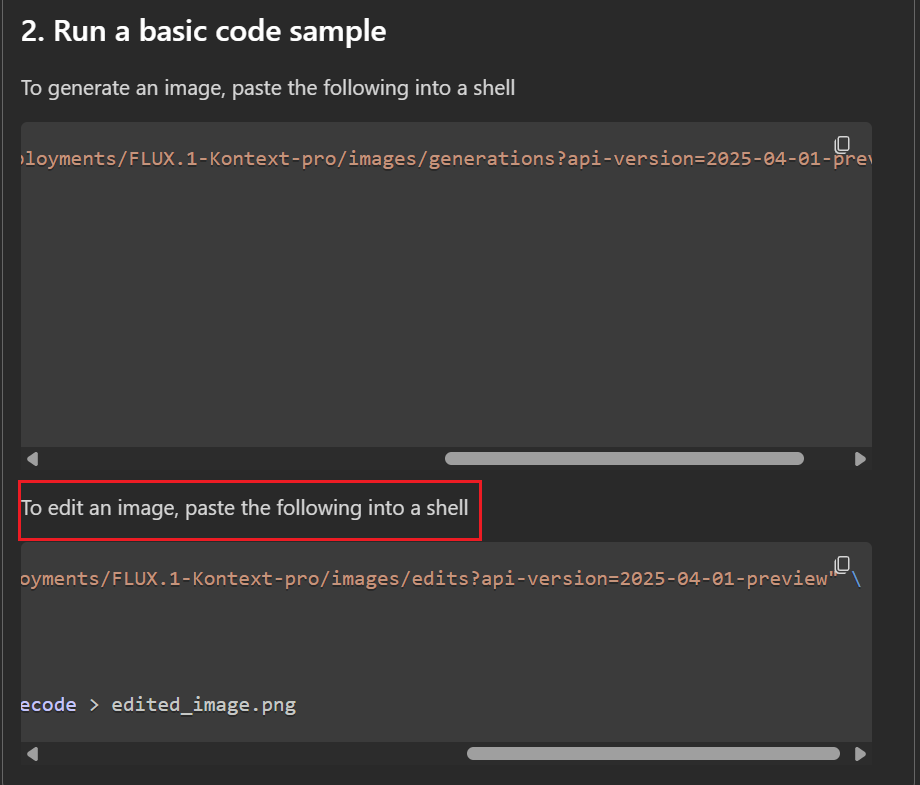Click the edits code horizontal scrollbar thumb
Image resolution: width=920 pixels, height=785 pixels.
click(653, 753)
